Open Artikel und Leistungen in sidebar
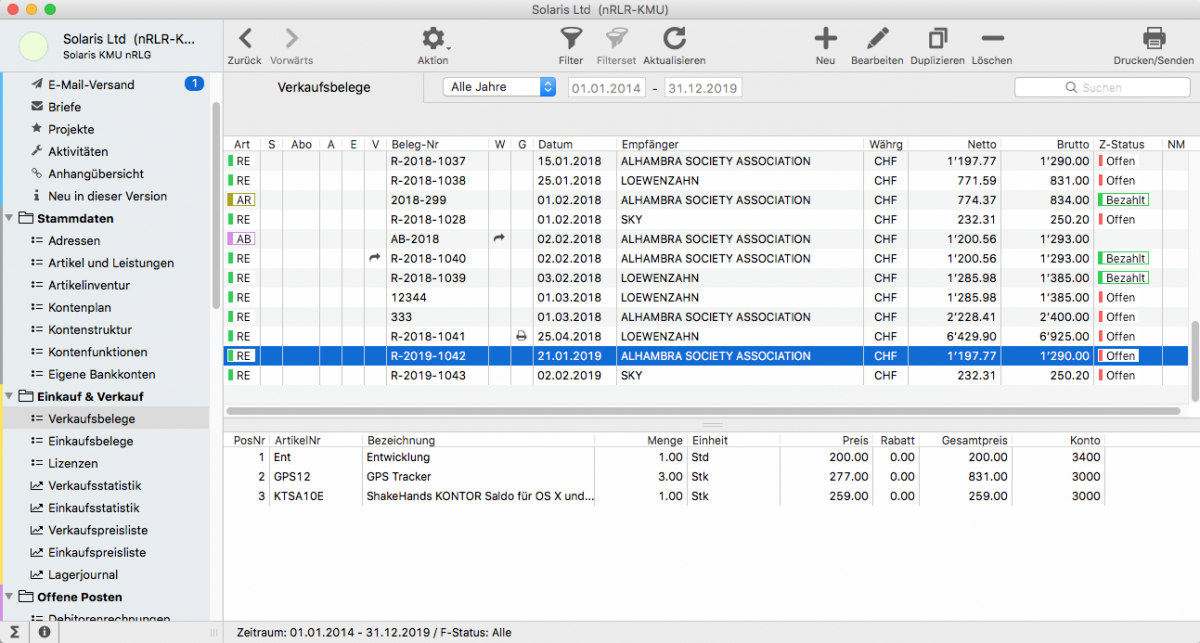The height and width of the screenshot is (643, 1200). (110, 263)
